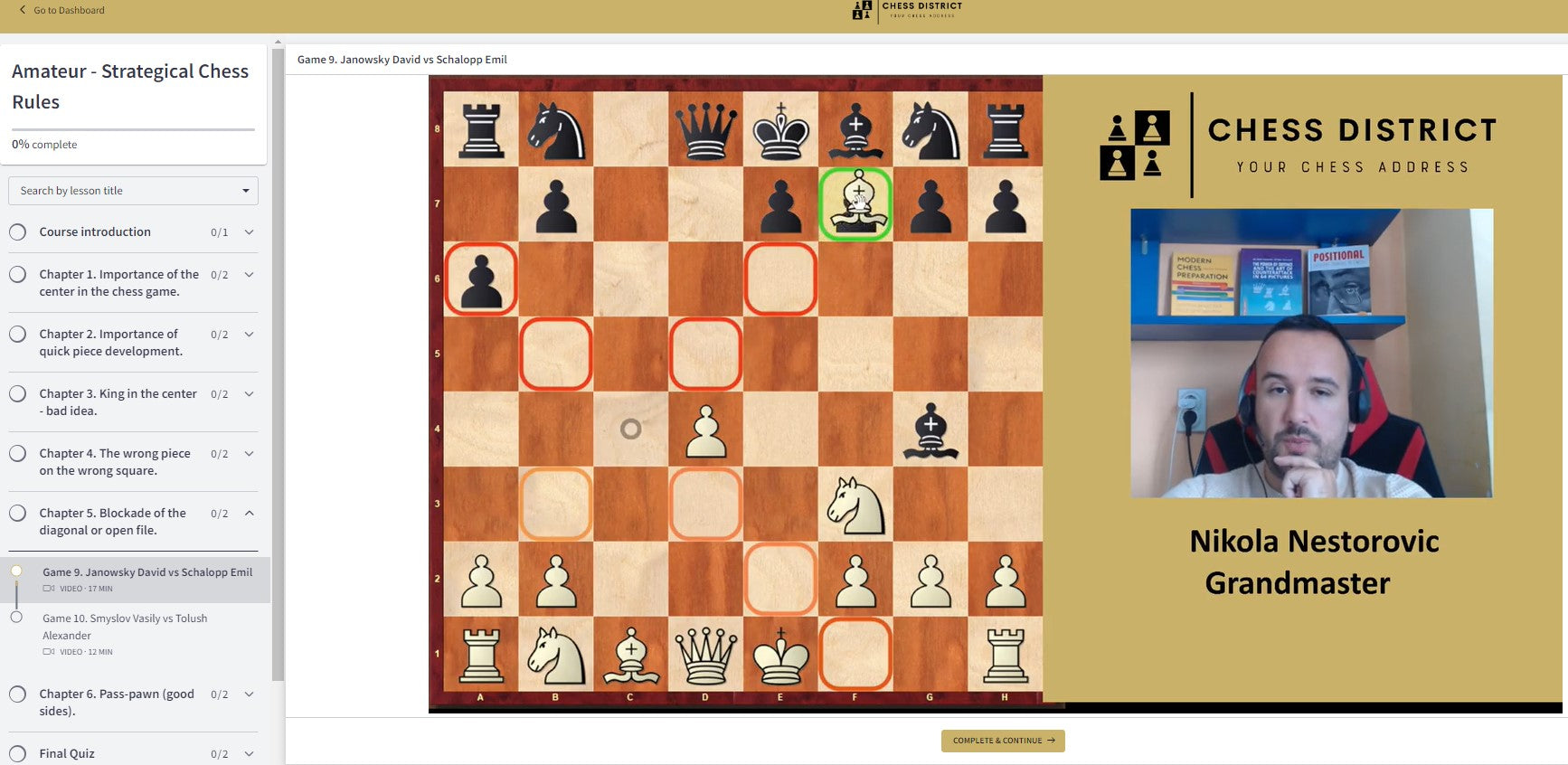The image size is (1568, 765).
Task: Expand Chapter 4 The wrong piece
Action: 249,454
